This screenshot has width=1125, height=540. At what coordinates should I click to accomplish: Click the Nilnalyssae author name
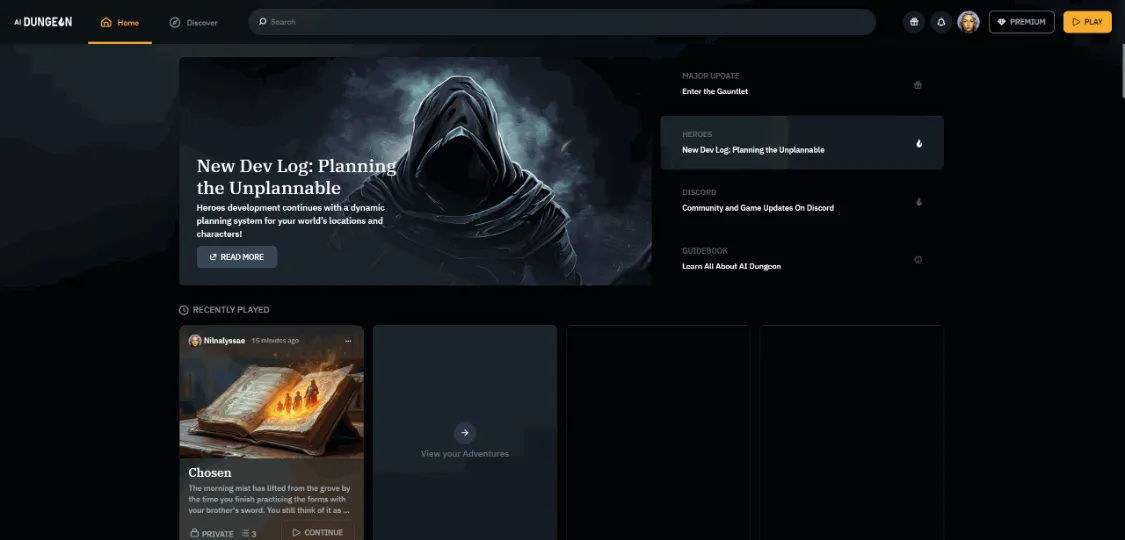[224, 341]
